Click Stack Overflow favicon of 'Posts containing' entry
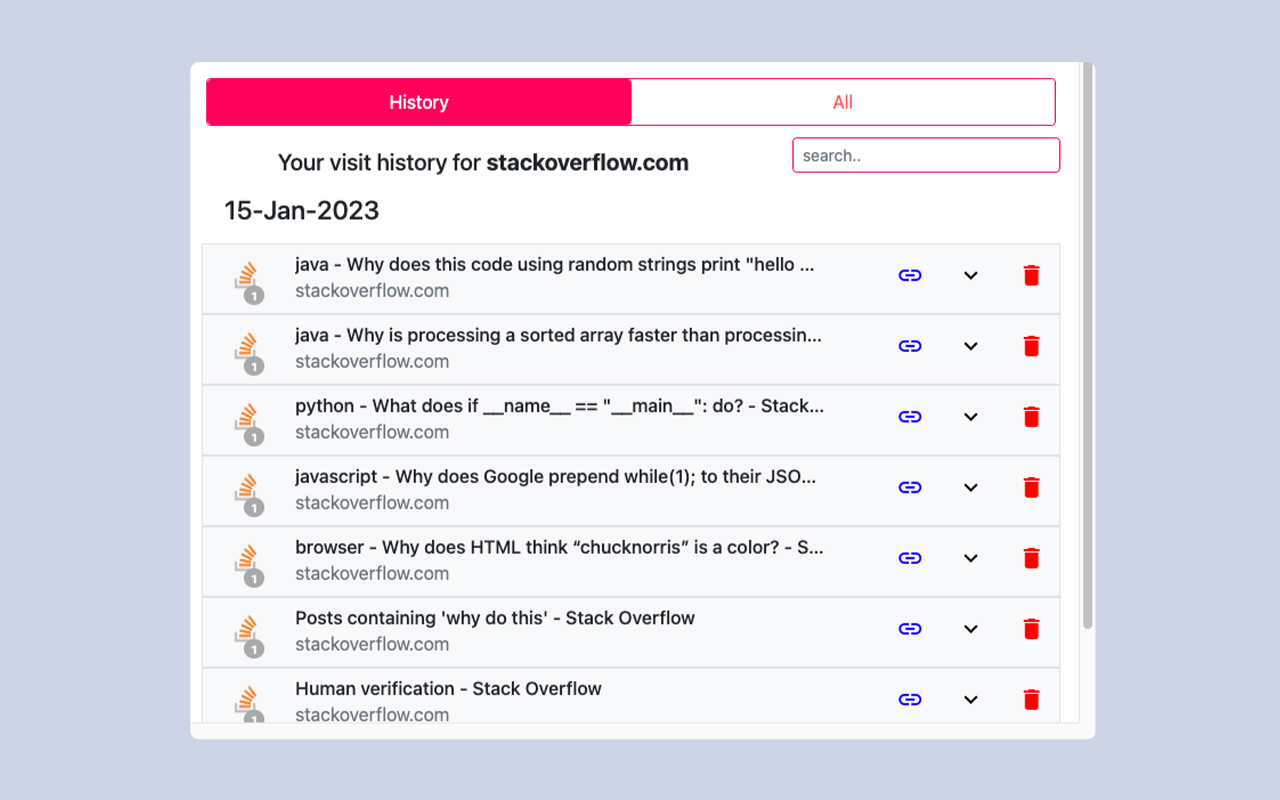This screenshot has height=800, width=1280. pos(247,630)
